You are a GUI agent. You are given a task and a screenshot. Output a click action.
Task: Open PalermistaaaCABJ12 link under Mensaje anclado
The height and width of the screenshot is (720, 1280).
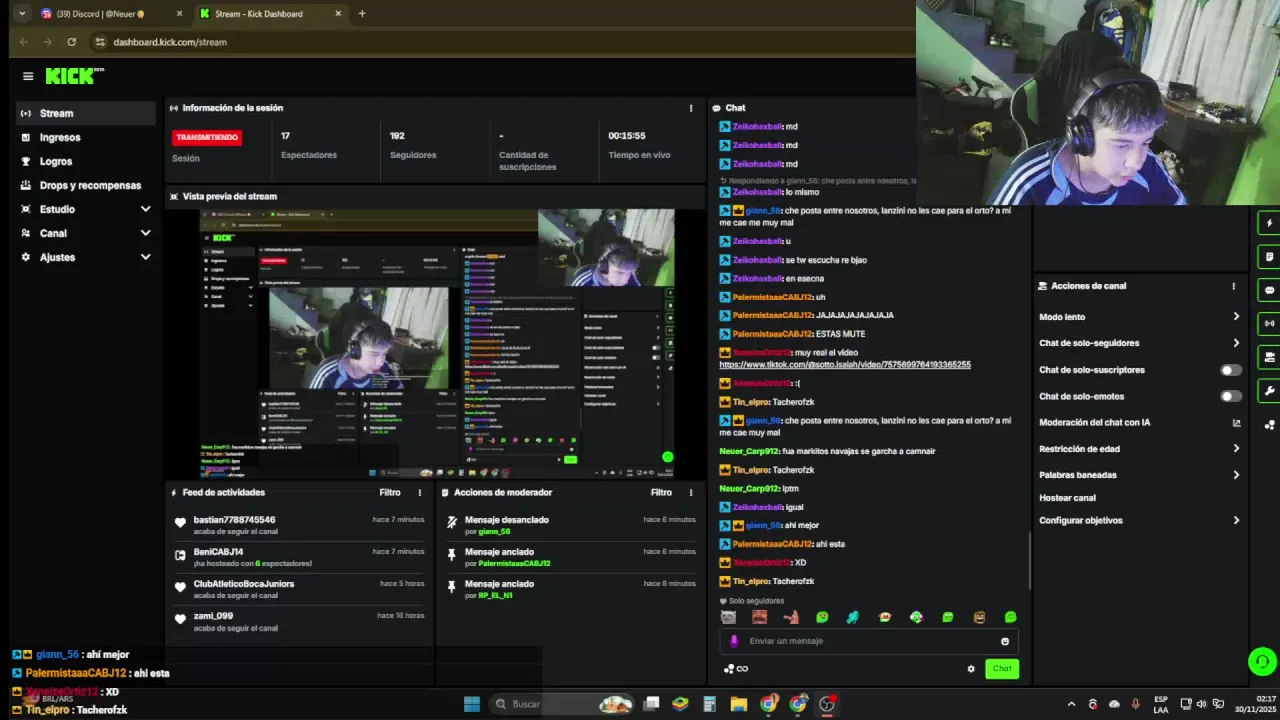[x=514, y=563]
